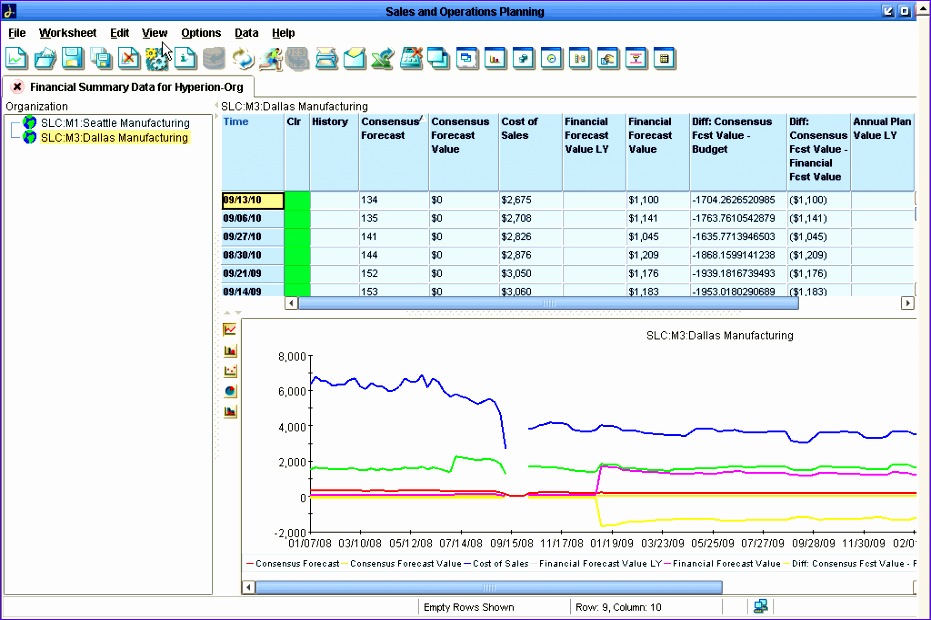Image resolution: width=931 pixels, height=620 pixels.
Task: Open a worksheet using the folder icon
Action: (45, 59)
